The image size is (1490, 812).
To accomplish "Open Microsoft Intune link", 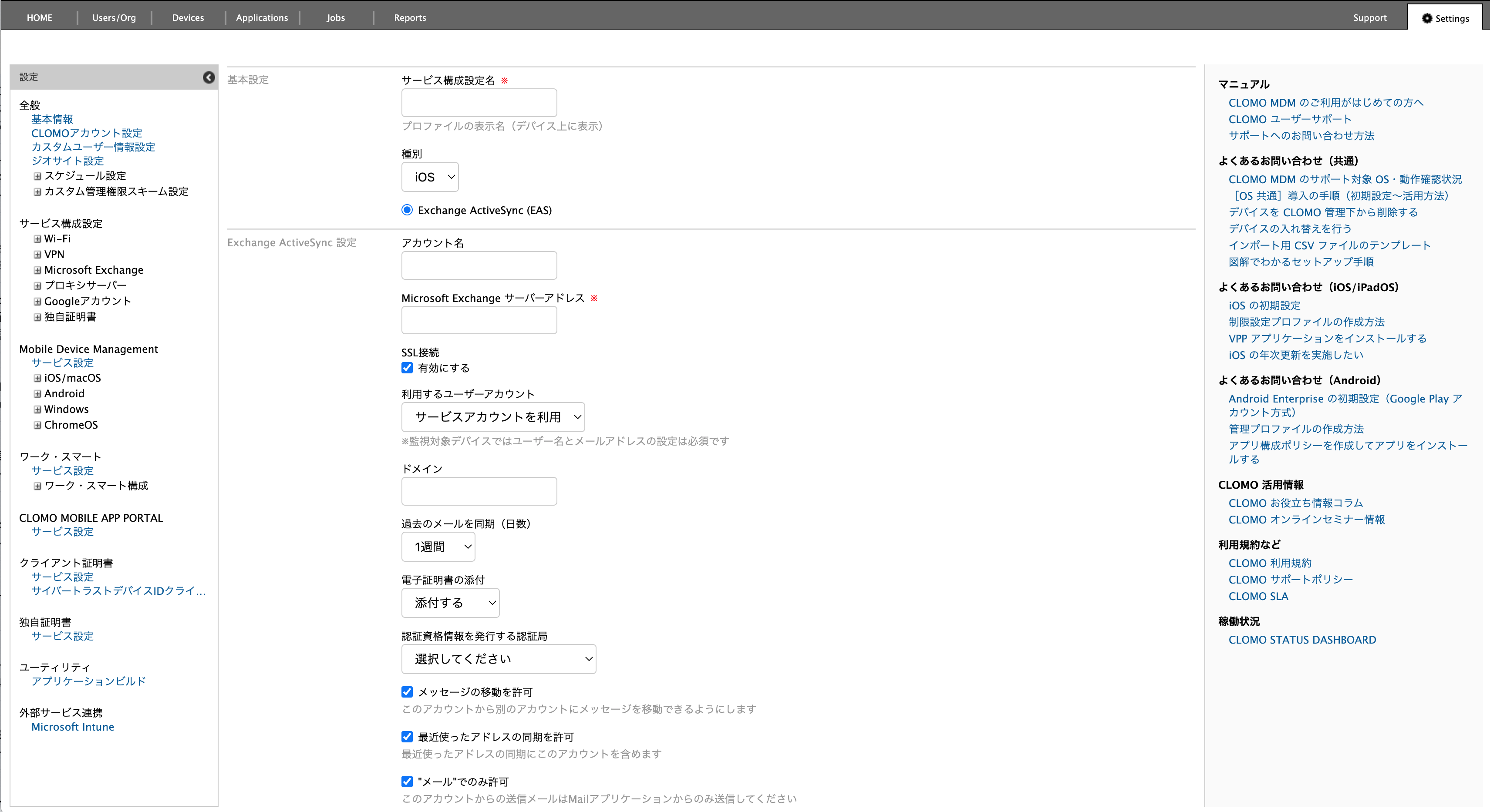I will (72, 727).
